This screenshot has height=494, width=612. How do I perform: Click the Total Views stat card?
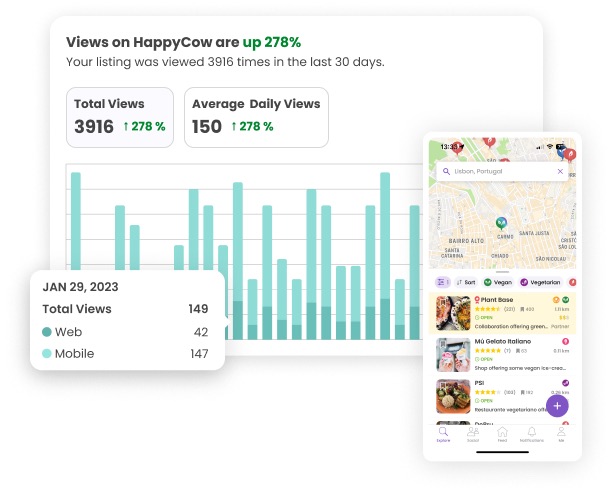click(121, 116)
